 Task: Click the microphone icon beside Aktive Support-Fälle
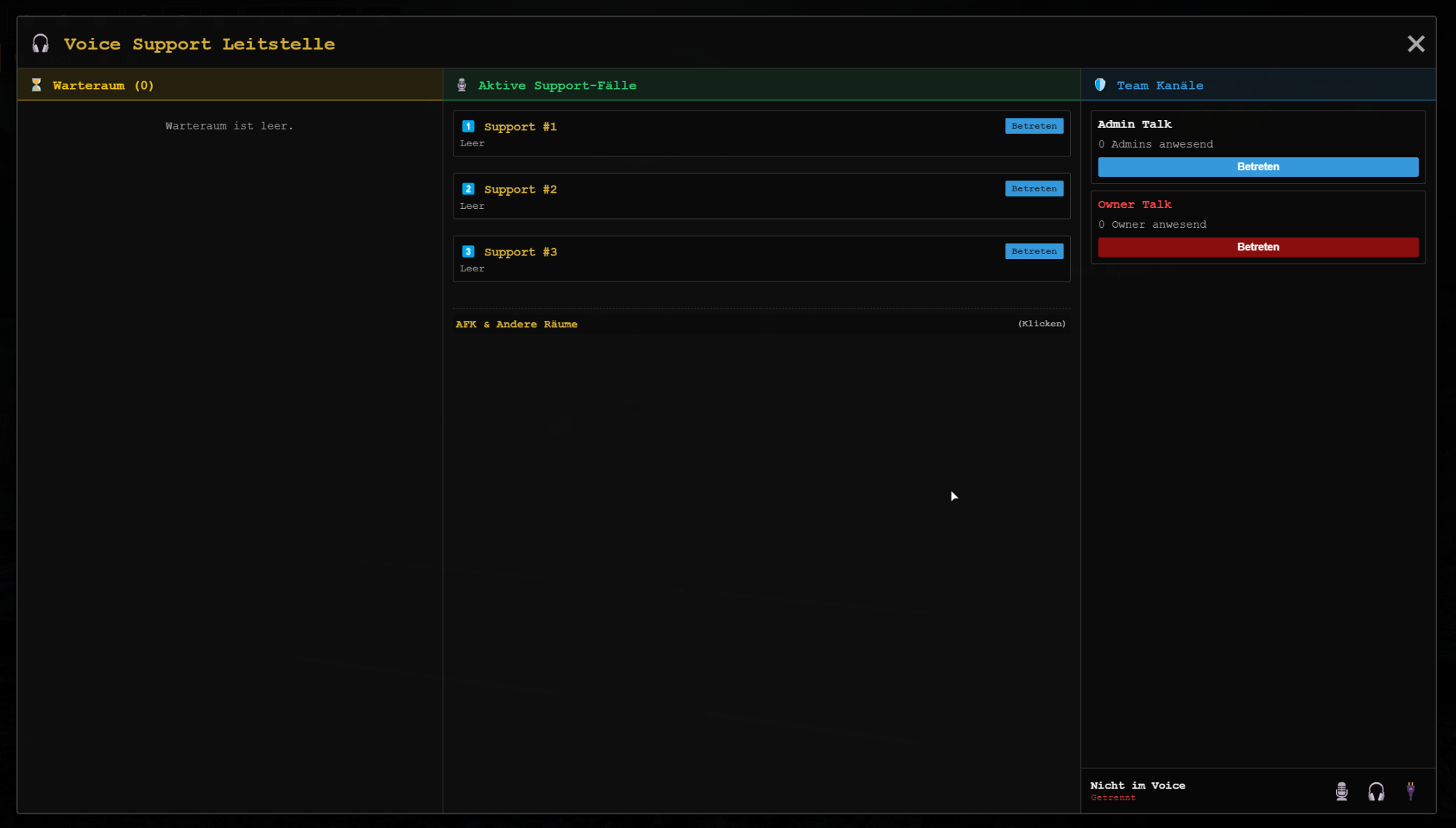tap(462, 85)
